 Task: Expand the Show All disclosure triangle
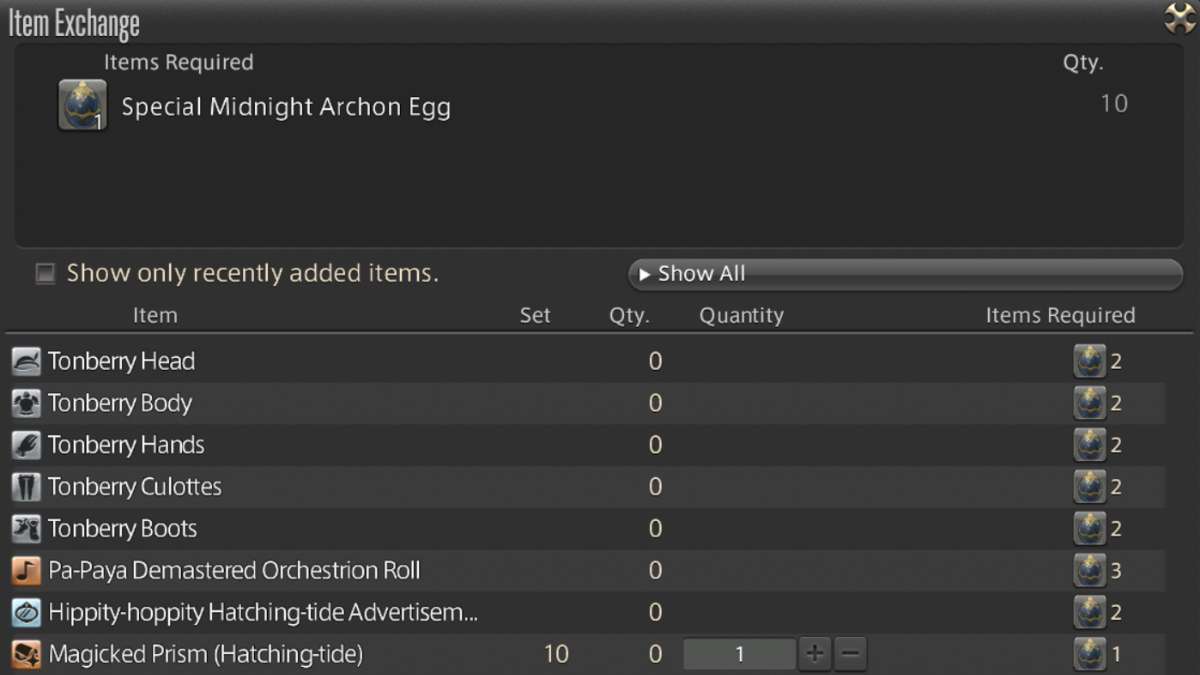coord(644,273)
